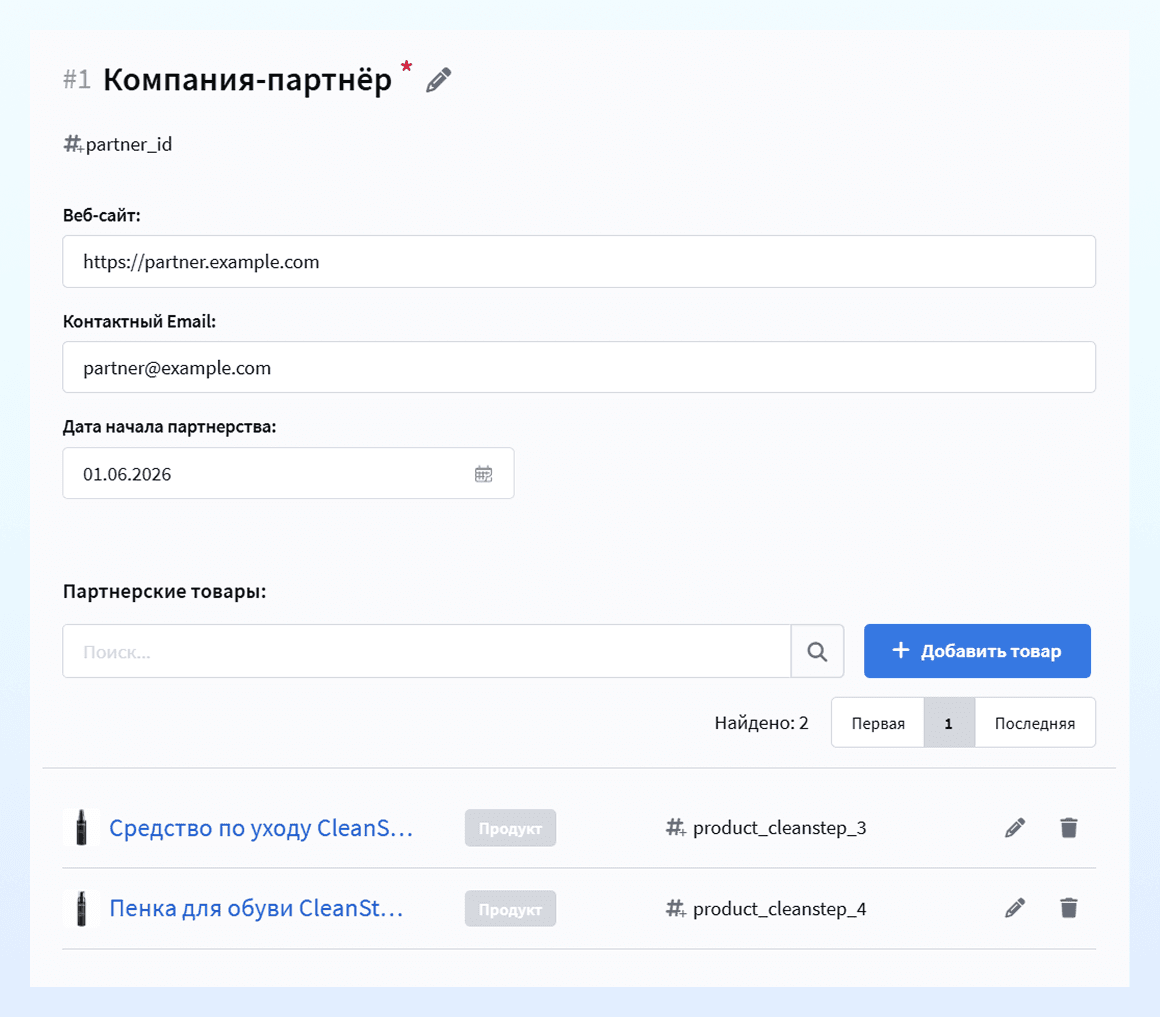Screen dimensions: 1160x1017
Task: Open the Средство по уходу CleanS… link
Action: 260,828
